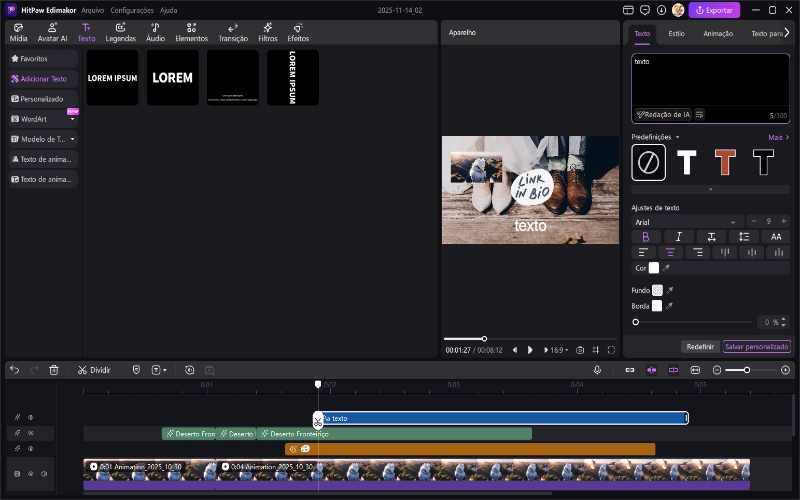Open the Configurações menu

pos(132,9)
